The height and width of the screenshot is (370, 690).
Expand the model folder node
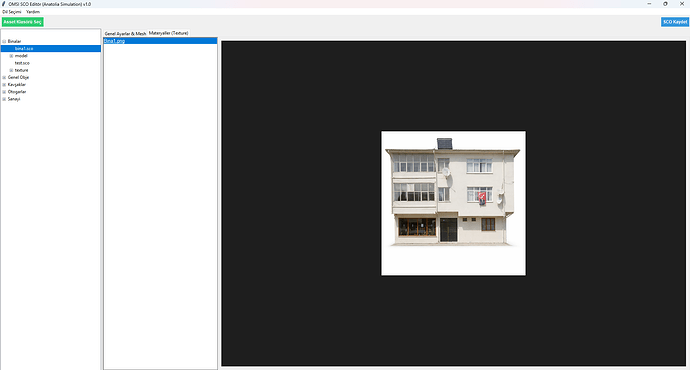click(x=11, y=56)
